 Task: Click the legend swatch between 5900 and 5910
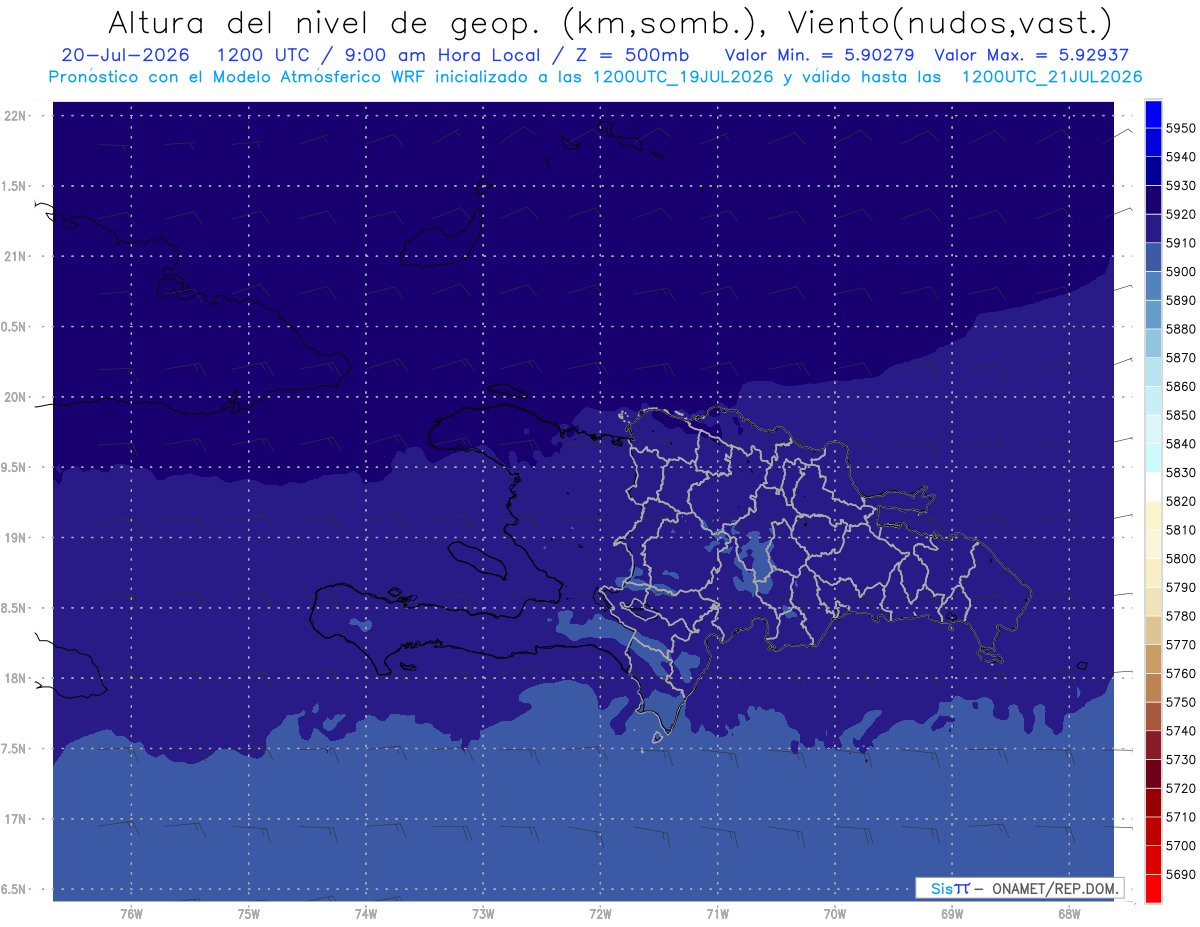click(1152, 257)
